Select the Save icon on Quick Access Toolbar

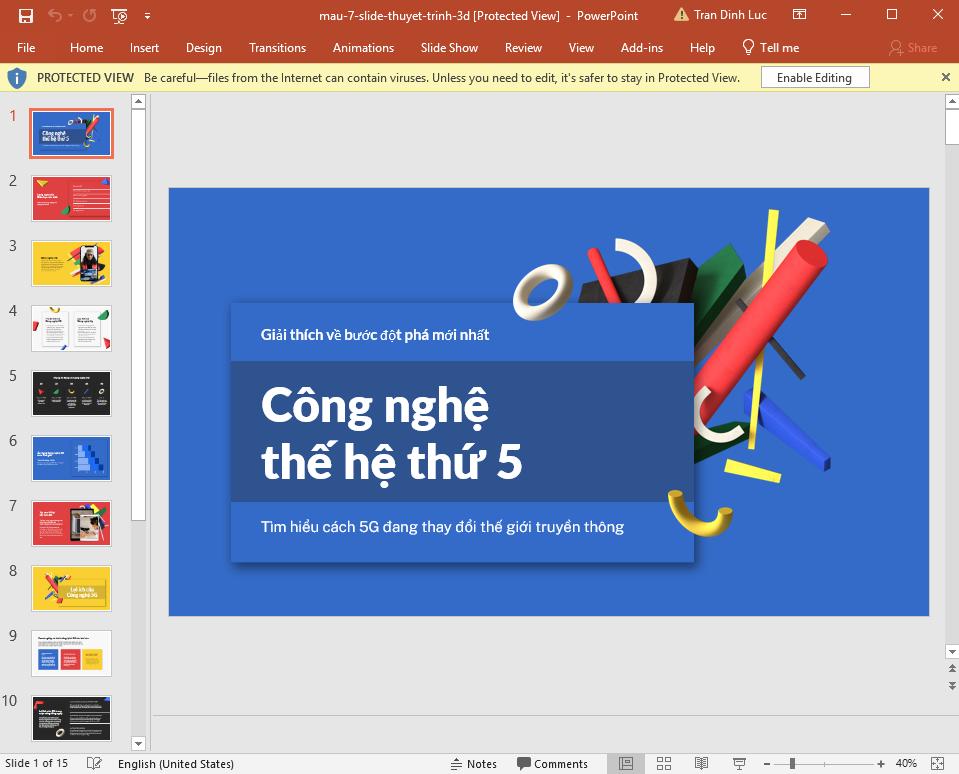pos(24,16)
